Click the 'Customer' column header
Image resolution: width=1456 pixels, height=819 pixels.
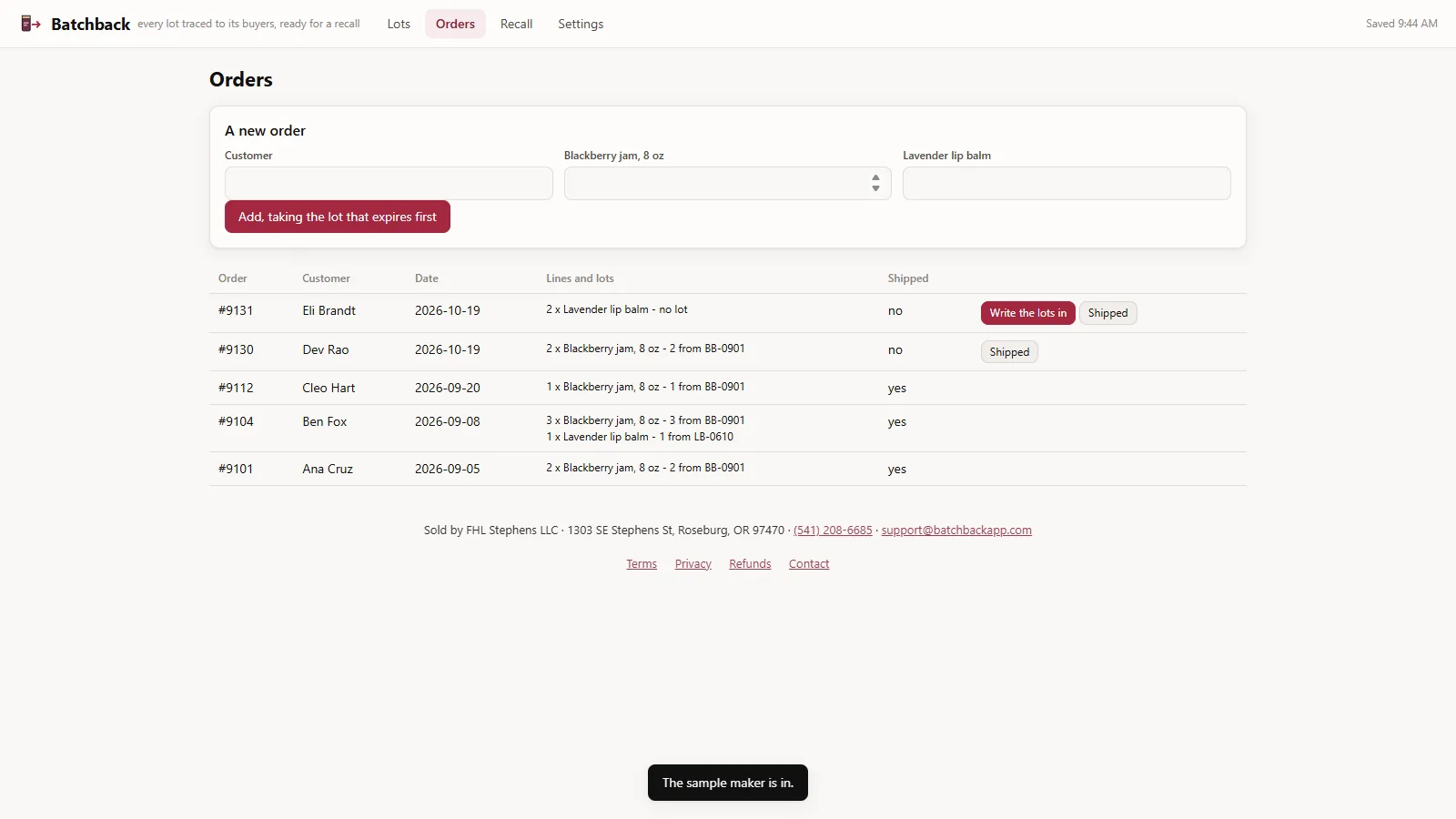click(x=326, y=278)
